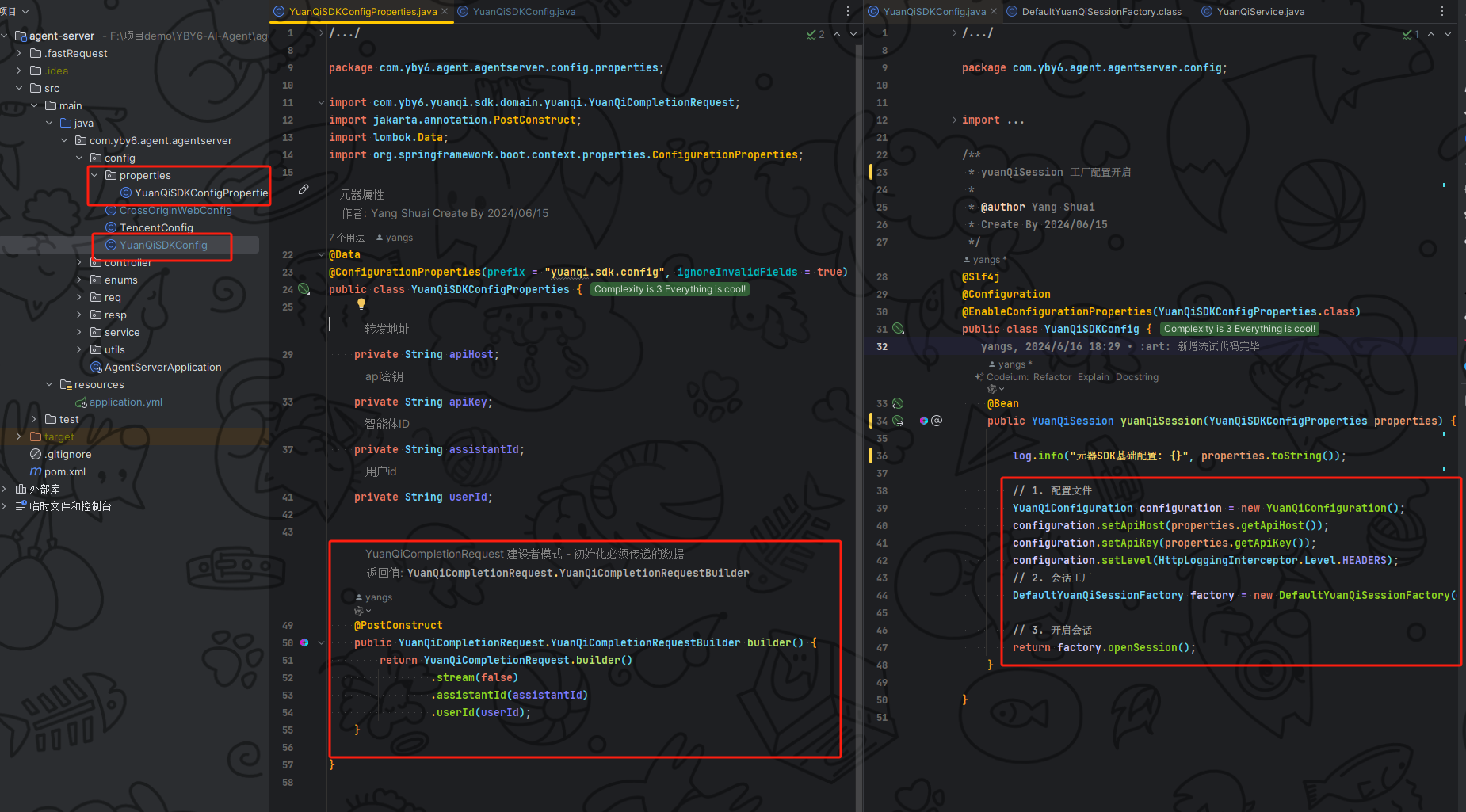Expand the service package

click(x=79, y=332)
